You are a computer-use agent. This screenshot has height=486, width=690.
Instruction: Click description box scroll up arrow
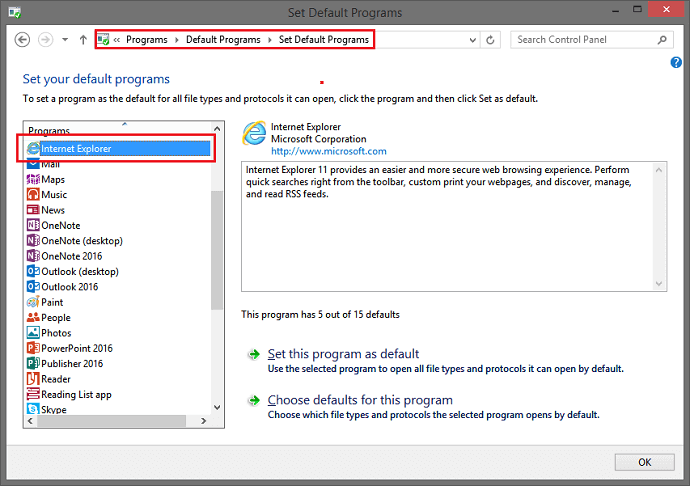[659, 170]
